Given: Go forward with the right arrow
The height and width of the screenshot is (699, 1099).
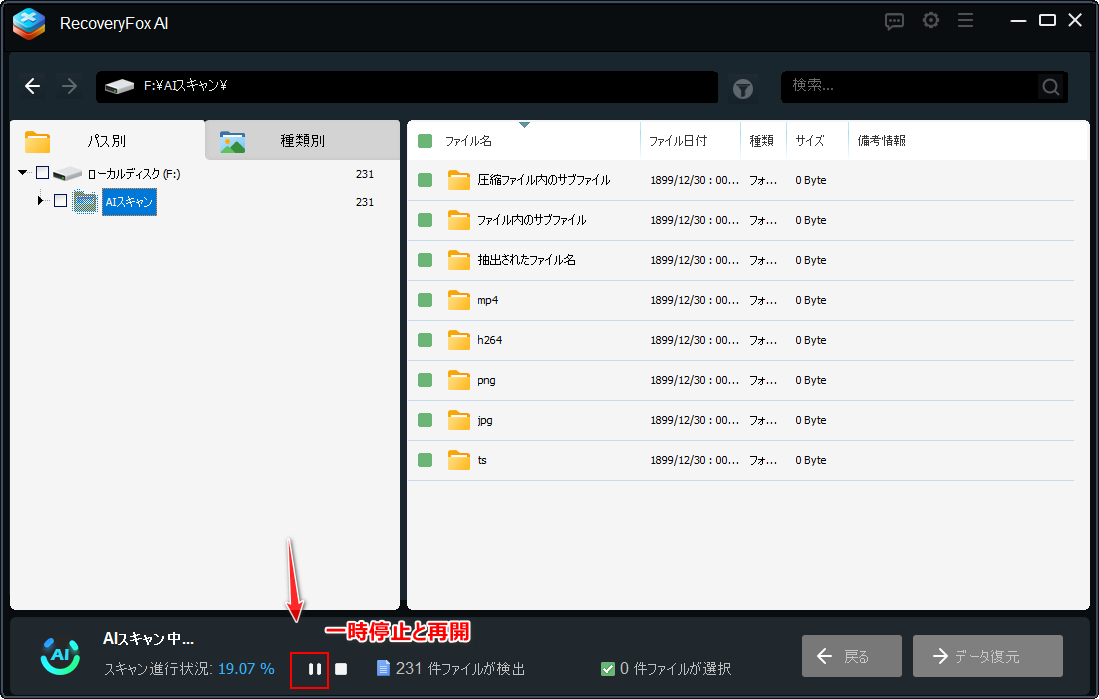Looking at the screenshot, I should click(x=69, y=86).
